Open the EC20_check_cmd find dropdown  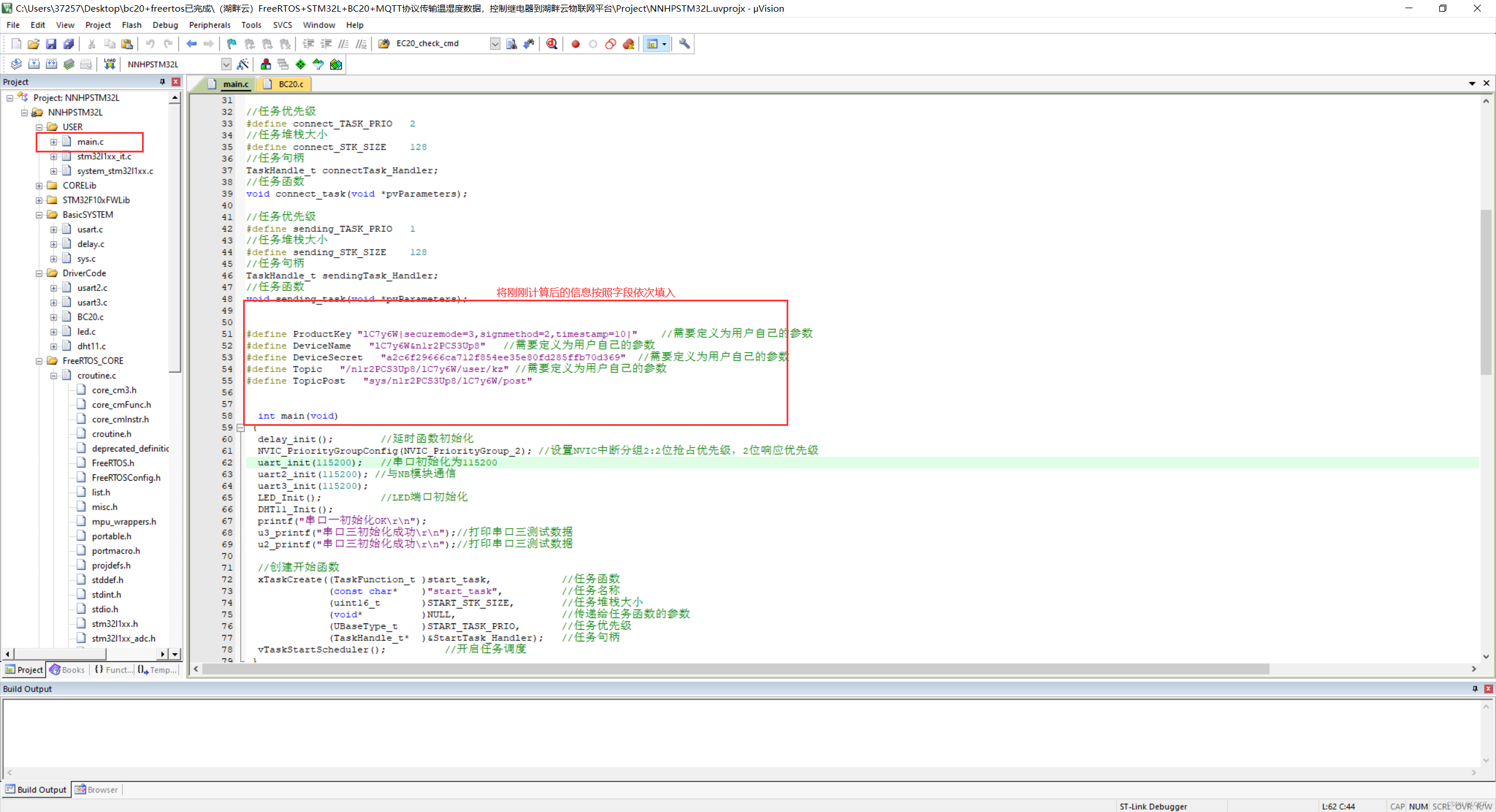(494, 44)
